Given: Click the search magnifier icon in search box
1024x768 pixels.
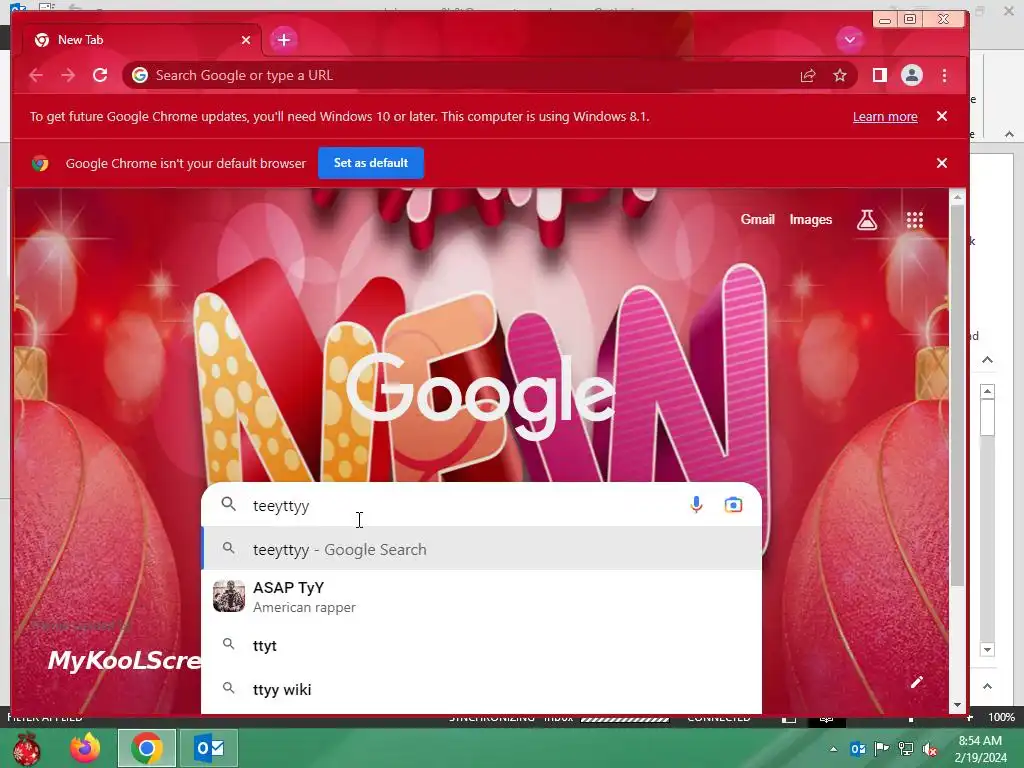Looking at the screenshot, I should click(229, 504).
